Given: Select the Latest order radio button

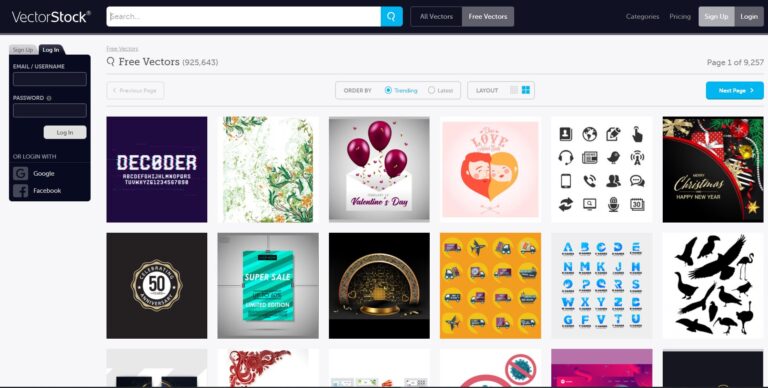Looking at the screenshot, I should (432, 90).
